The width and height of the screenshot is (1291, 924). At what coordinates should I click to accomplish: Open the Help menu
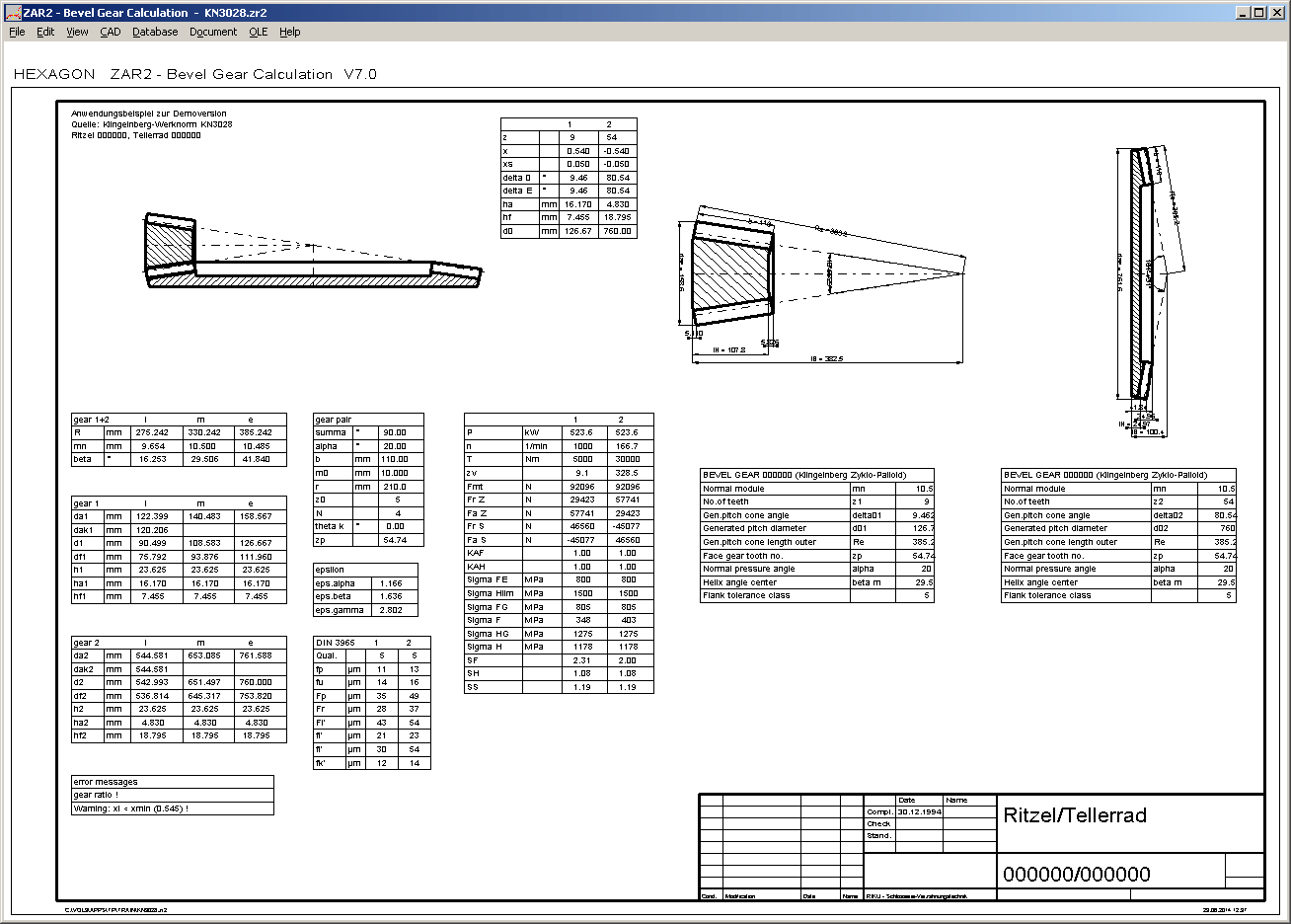[289, 32]
